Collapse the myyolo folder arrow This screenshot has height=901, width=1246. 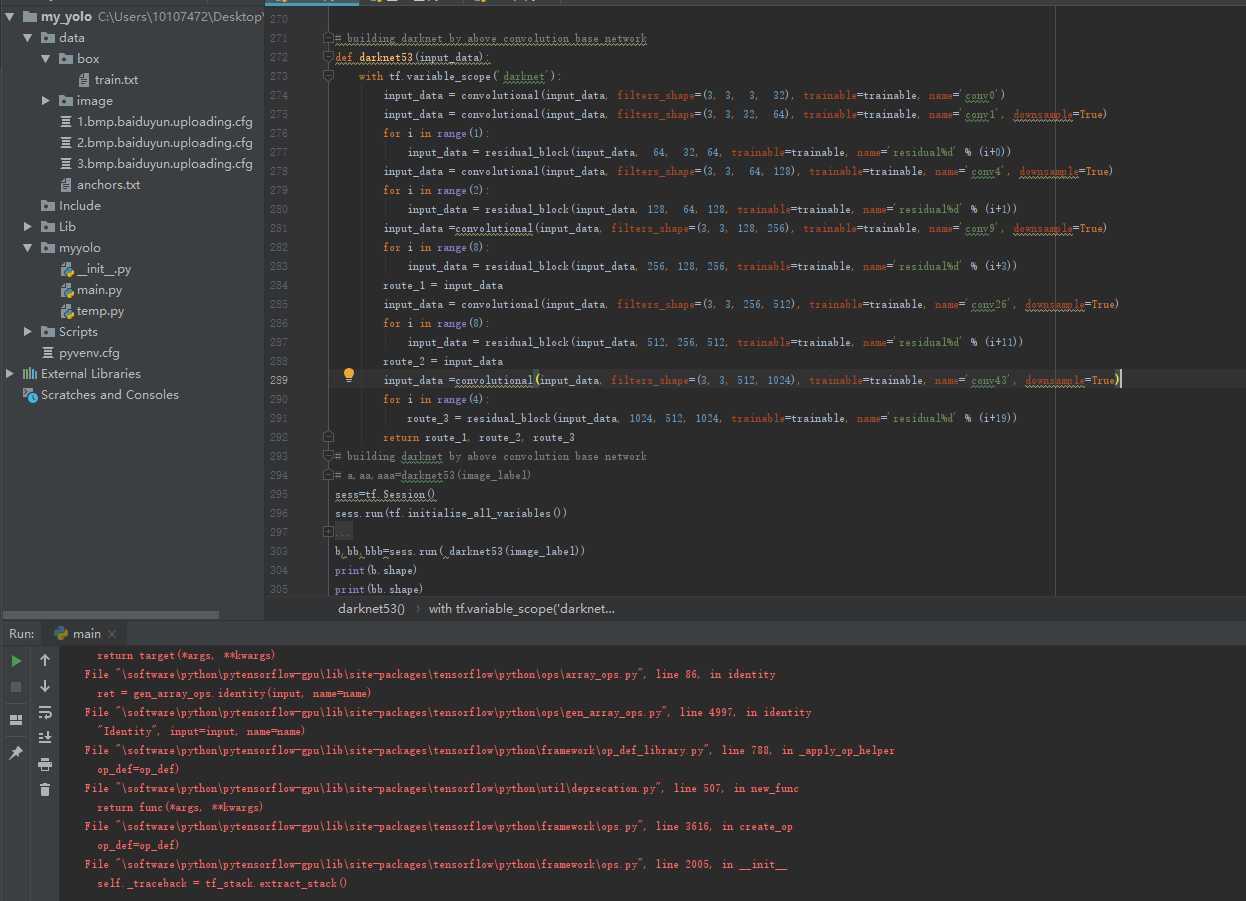coord(29,248)
